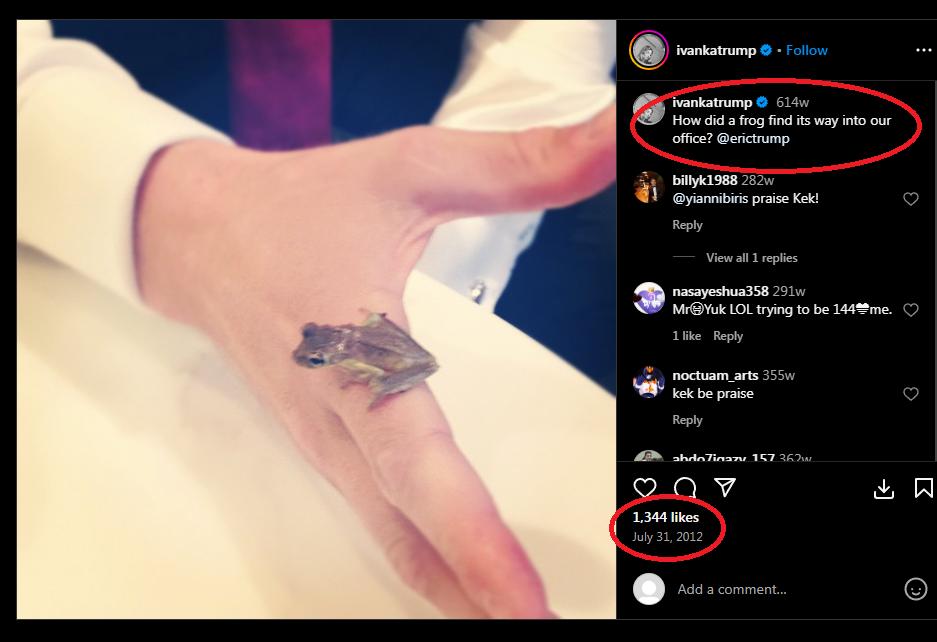
Task: Open the emoji picker smiley icon
Action: (x=915, y=589)
